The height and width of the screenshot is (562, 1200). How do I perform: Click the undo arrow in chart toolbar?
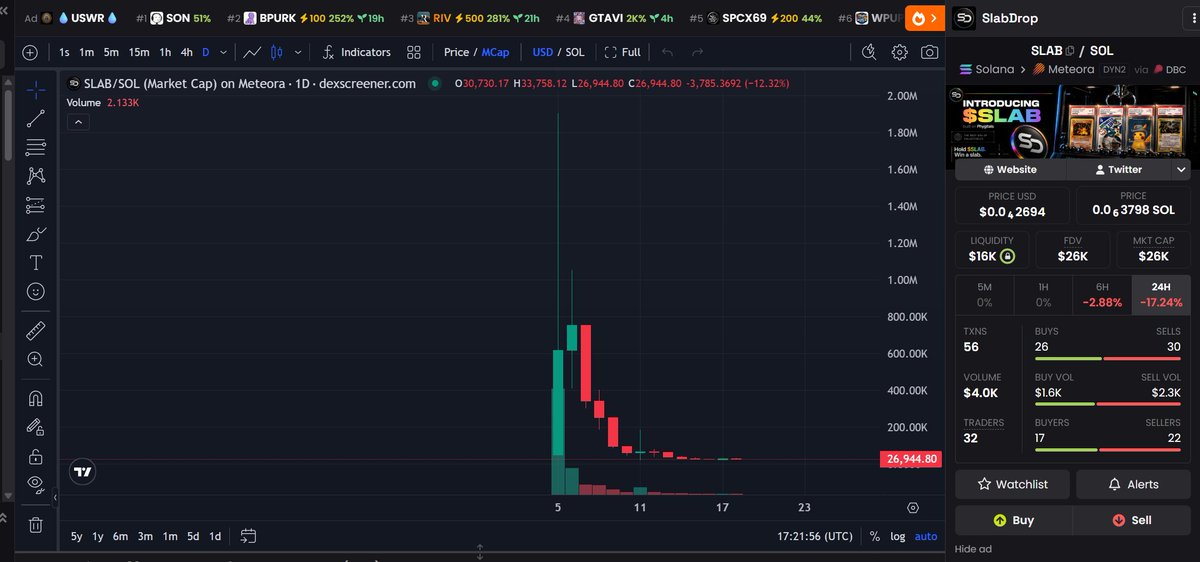point(668,52)
